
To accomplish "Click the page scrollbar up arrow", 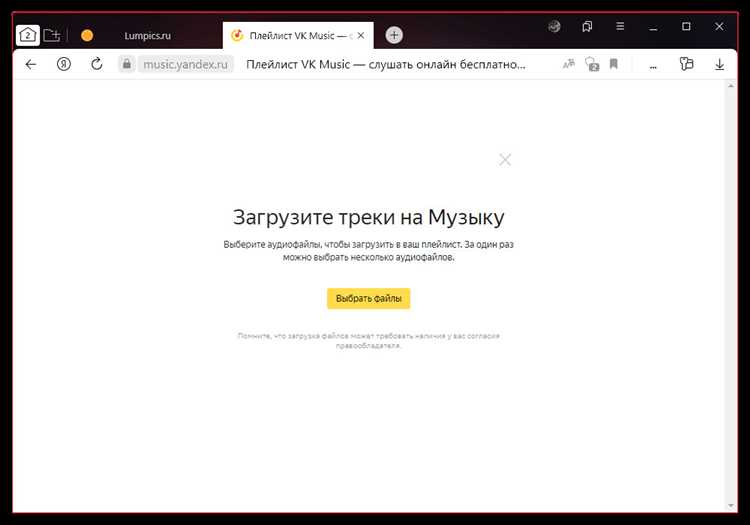I will pyautogui.click(x=731, y=86).
